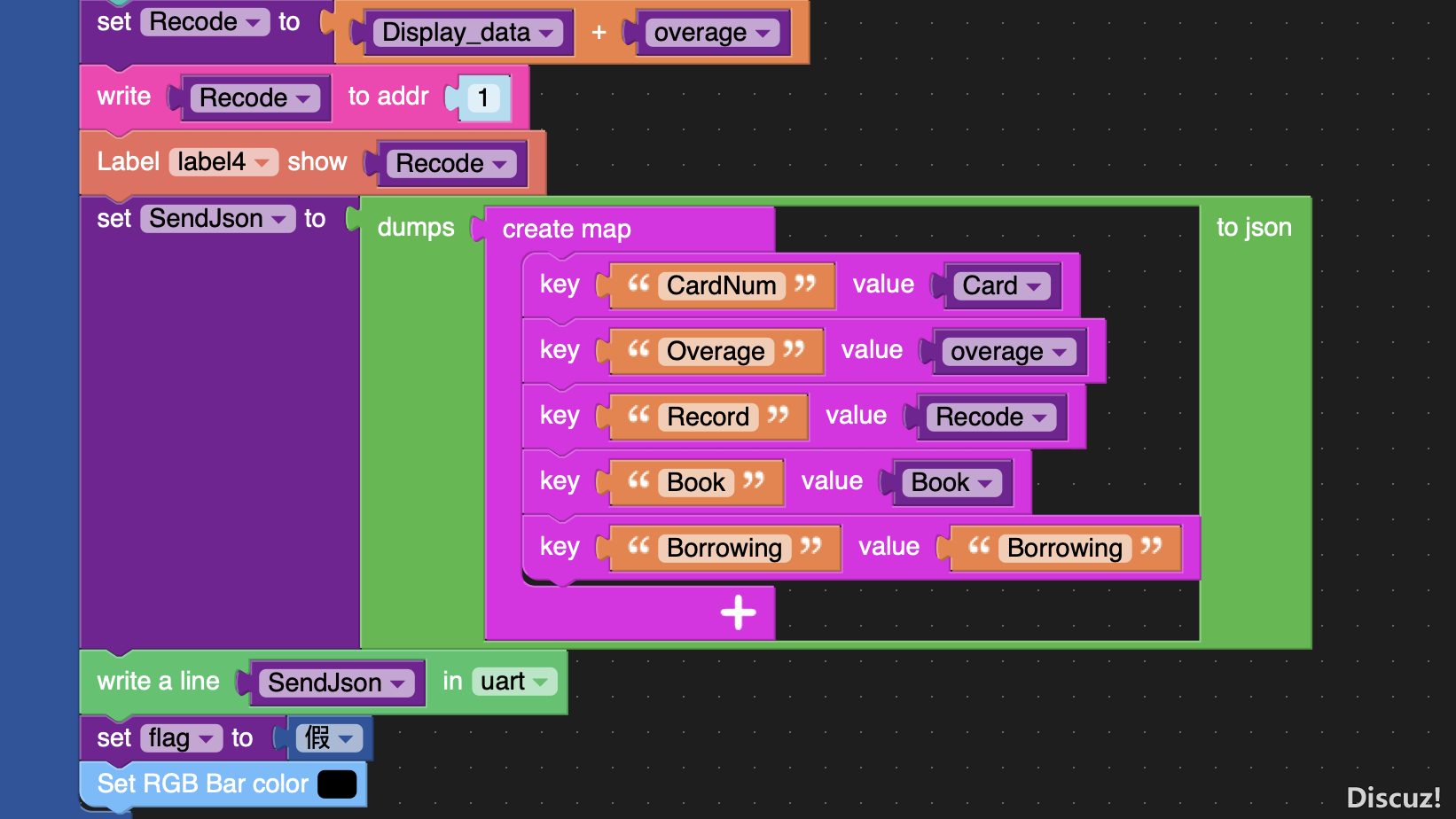
Task: Open the flag variable dropdown
Action: coord(181,738)
